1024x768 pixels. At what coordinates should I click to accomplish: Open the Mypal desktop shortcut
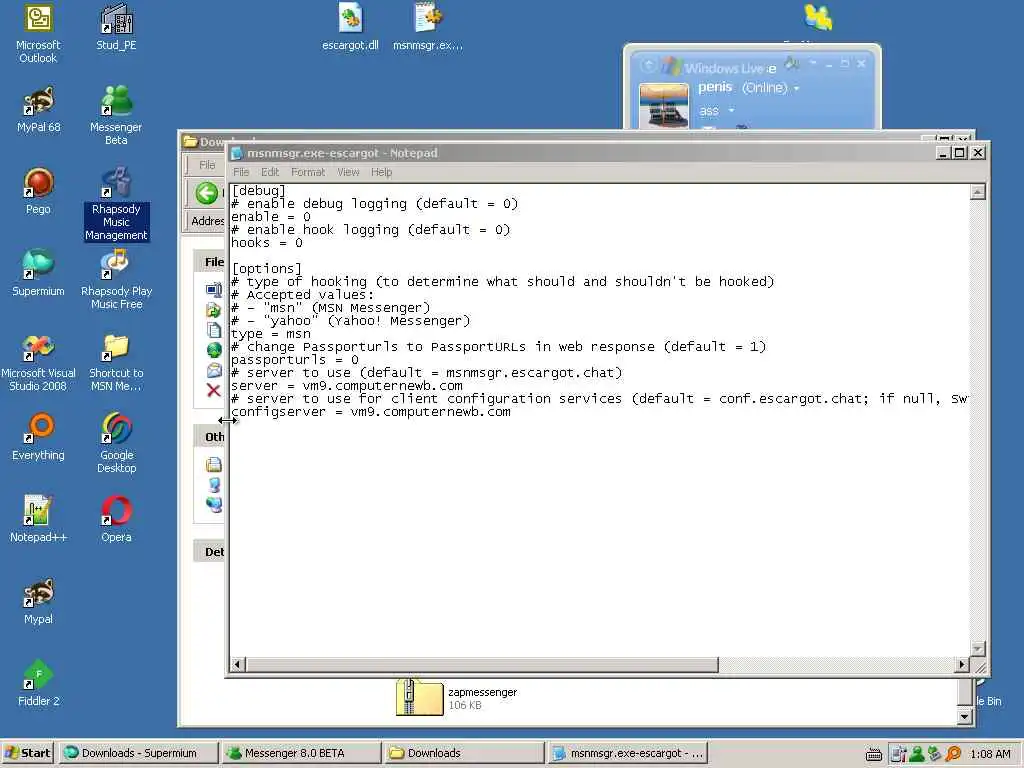38,601
